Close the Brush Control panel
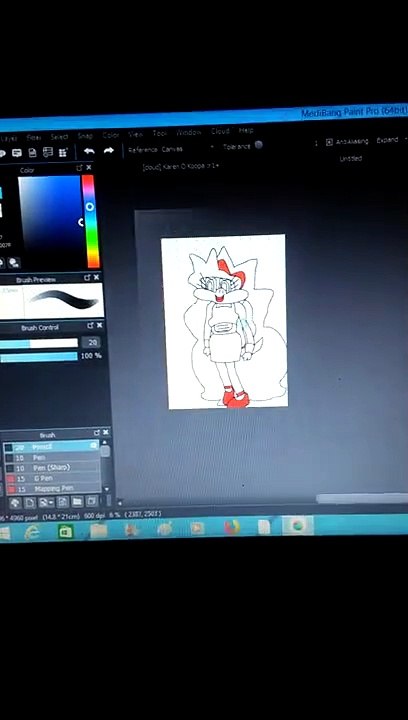The width and height of the screenshot is (408, 720). pyautogui.click(x=100, y=325)
